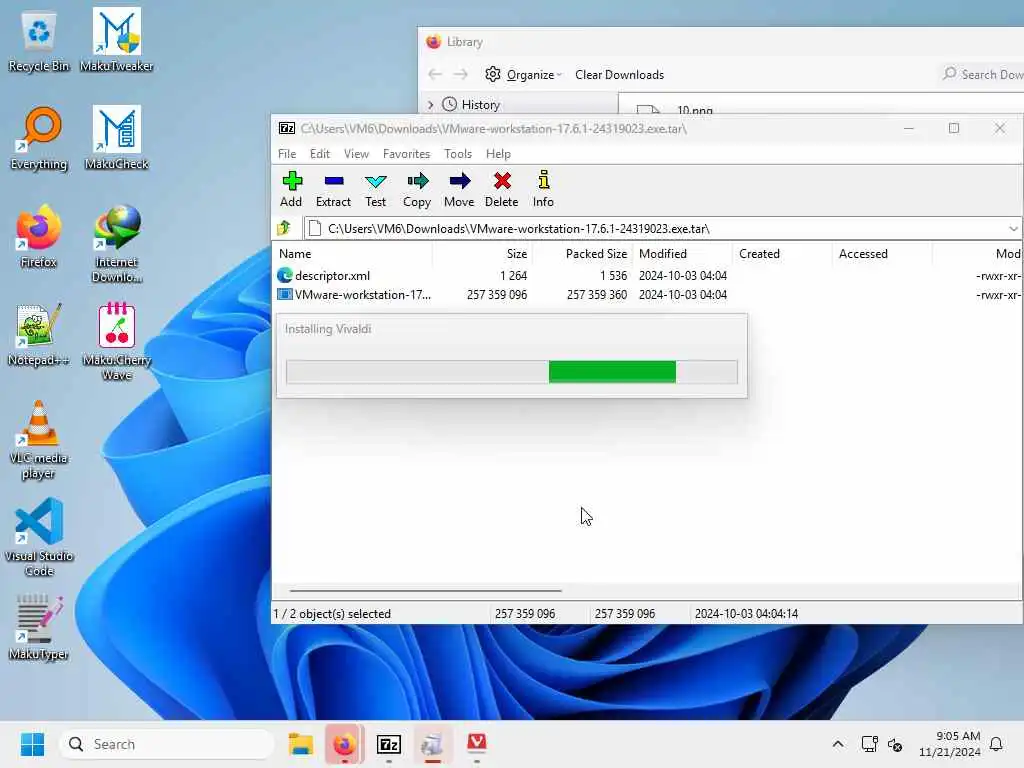The image size is (1024, 768).
Task: Select the VMware-workstation-17 file row
Action: 647,295
